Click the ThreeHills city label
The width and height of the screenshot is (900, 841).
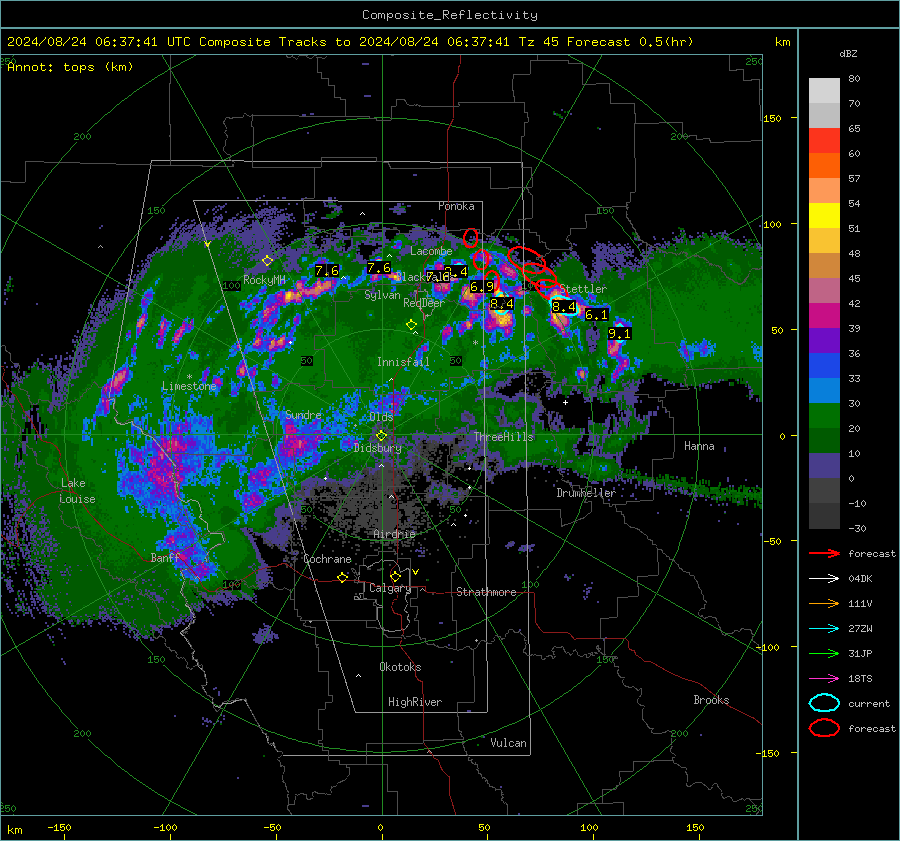pos(503,437)
